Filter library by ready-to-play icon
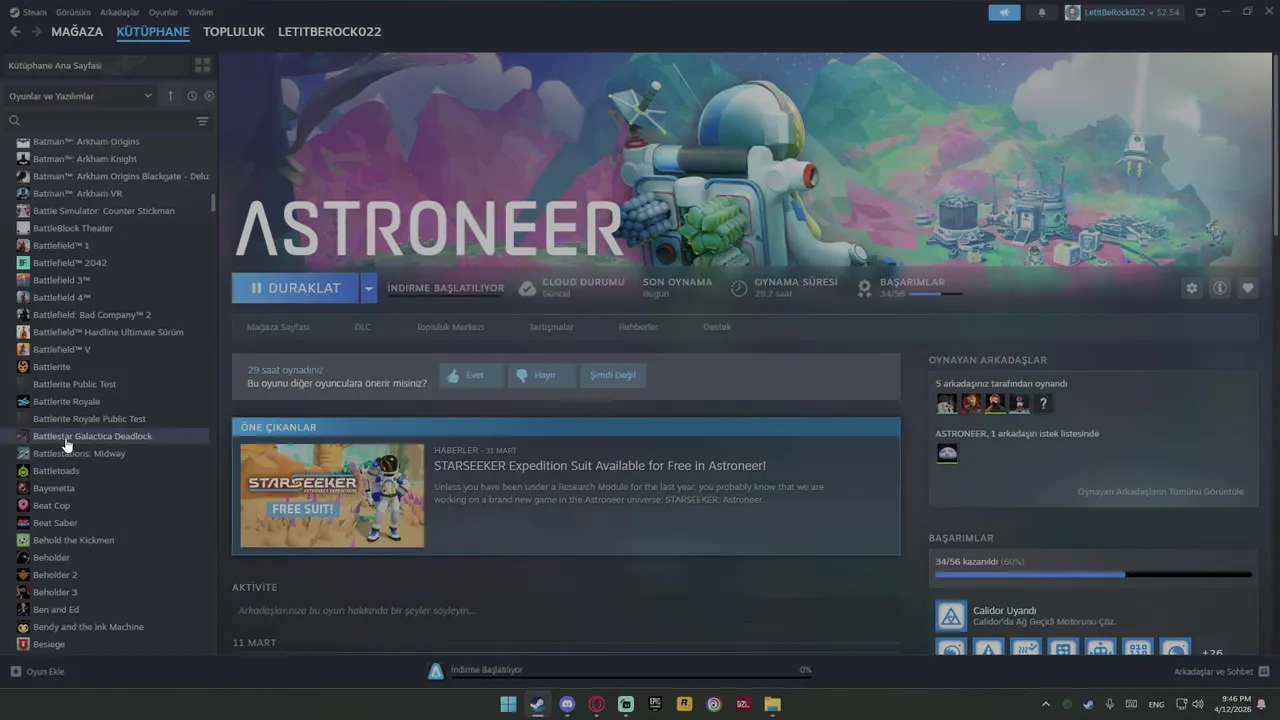The image size is (1280, 720). 209,96
